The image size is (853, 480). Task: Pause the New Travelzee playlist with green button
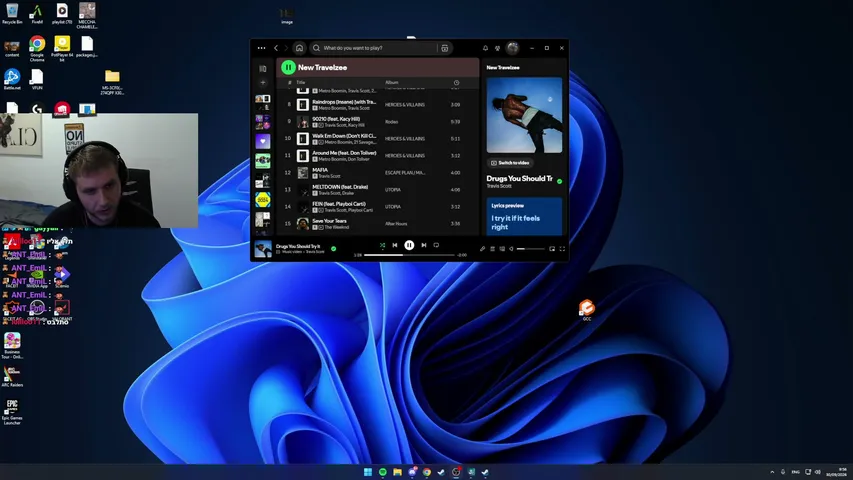click(288, 67)
